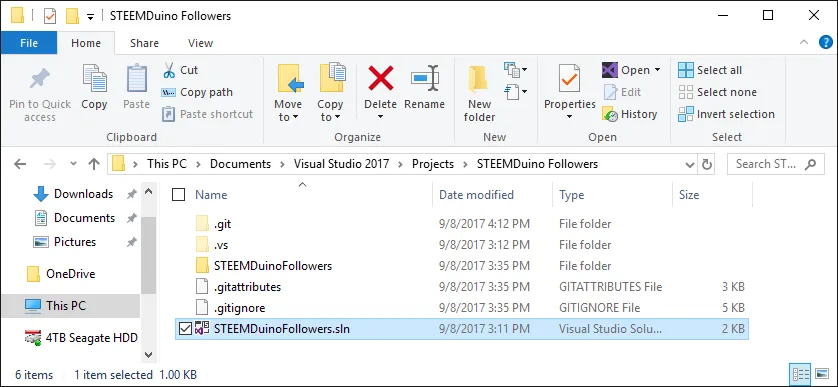838x387 pixels.
Task: Open the address bar history dropdown
Action: (690, 165)
